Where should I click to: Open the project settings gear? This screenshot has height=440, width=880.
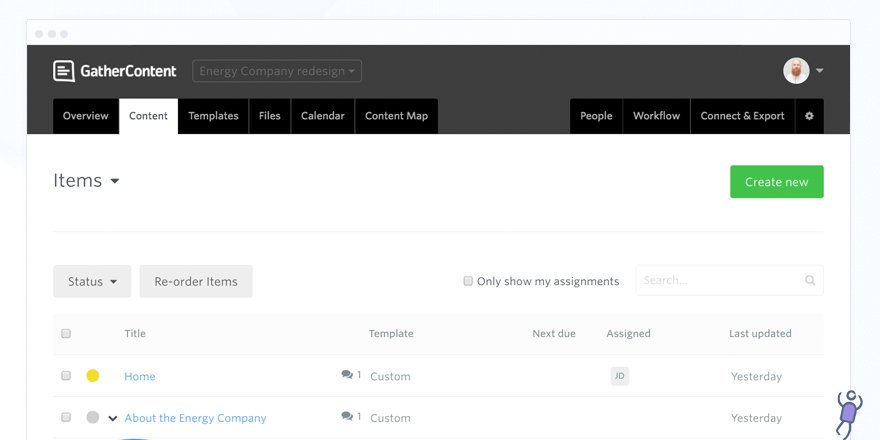click(x=809, y=116)
